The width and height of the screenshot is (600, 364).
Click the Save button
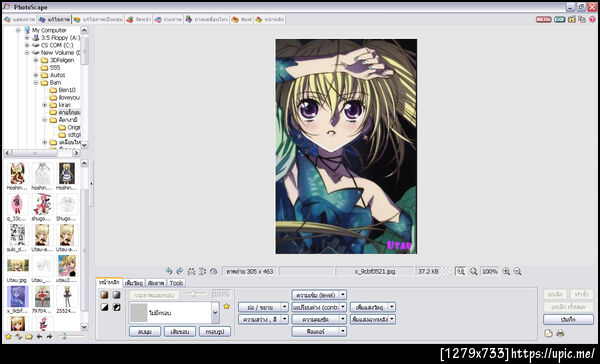pyautogui.click(x=568, y=319)
